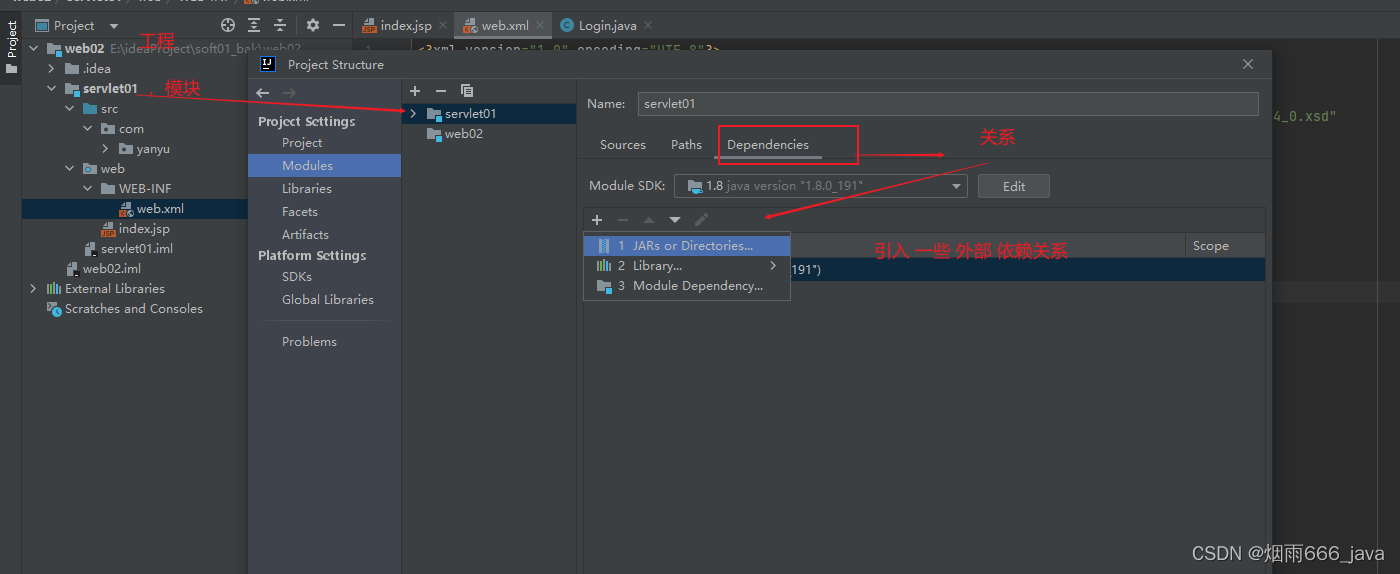Click the Collapse All icon in Project panel
This screenshot has width=1400, height=574.
point(280,25)
